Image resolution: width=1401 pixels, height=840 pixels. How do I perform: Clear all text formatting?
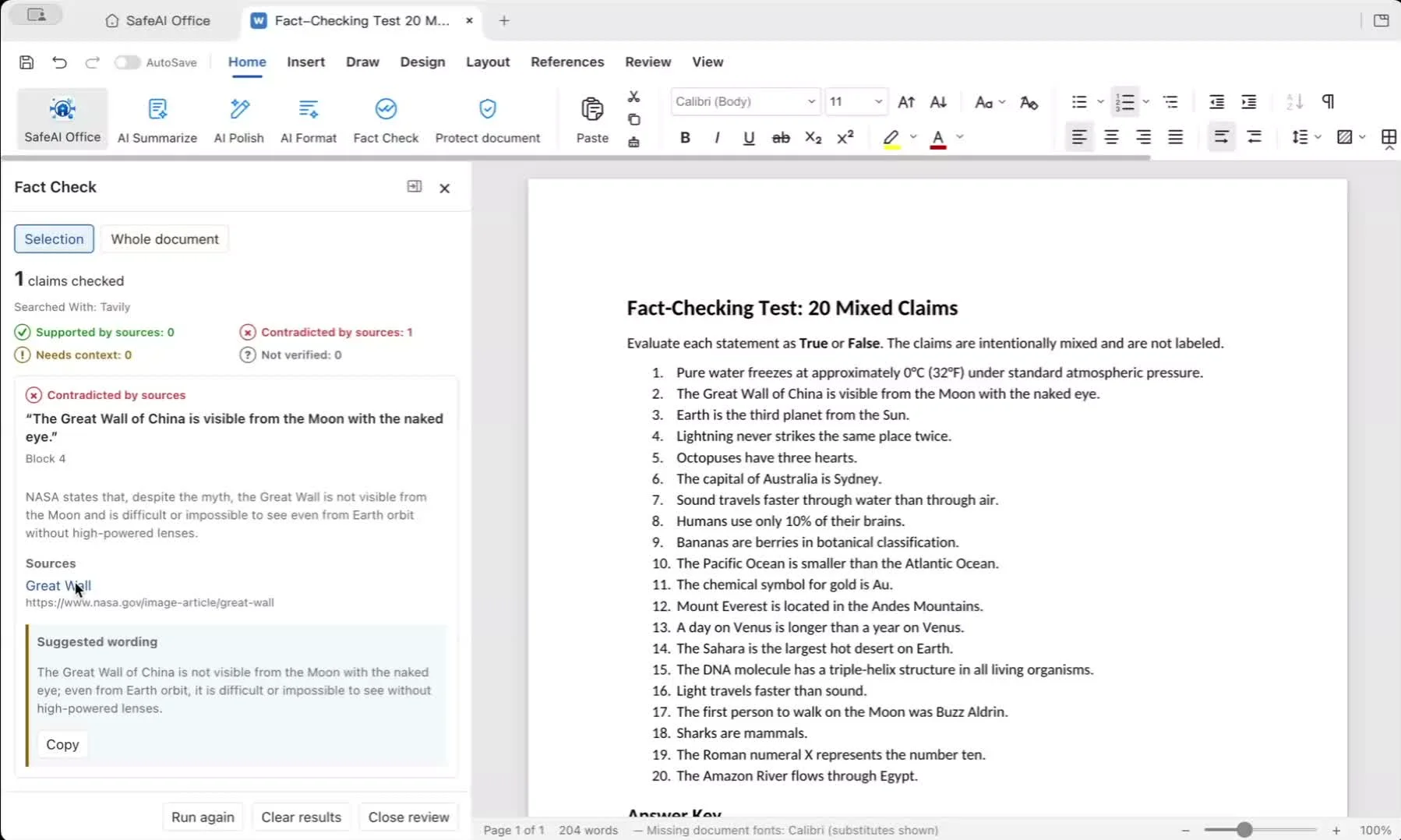coord(1029,102)
